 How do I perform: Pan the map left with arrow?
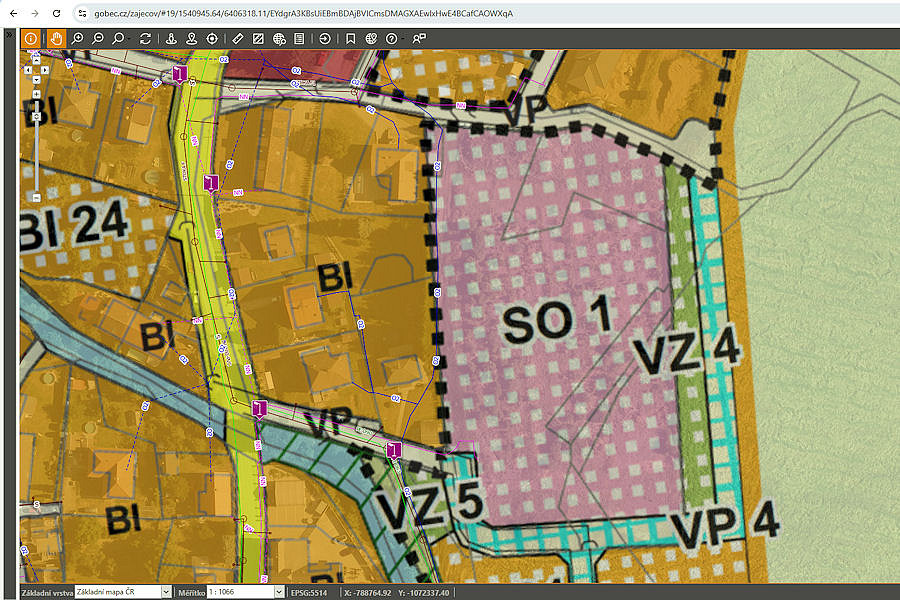click(x=28, y=70)
